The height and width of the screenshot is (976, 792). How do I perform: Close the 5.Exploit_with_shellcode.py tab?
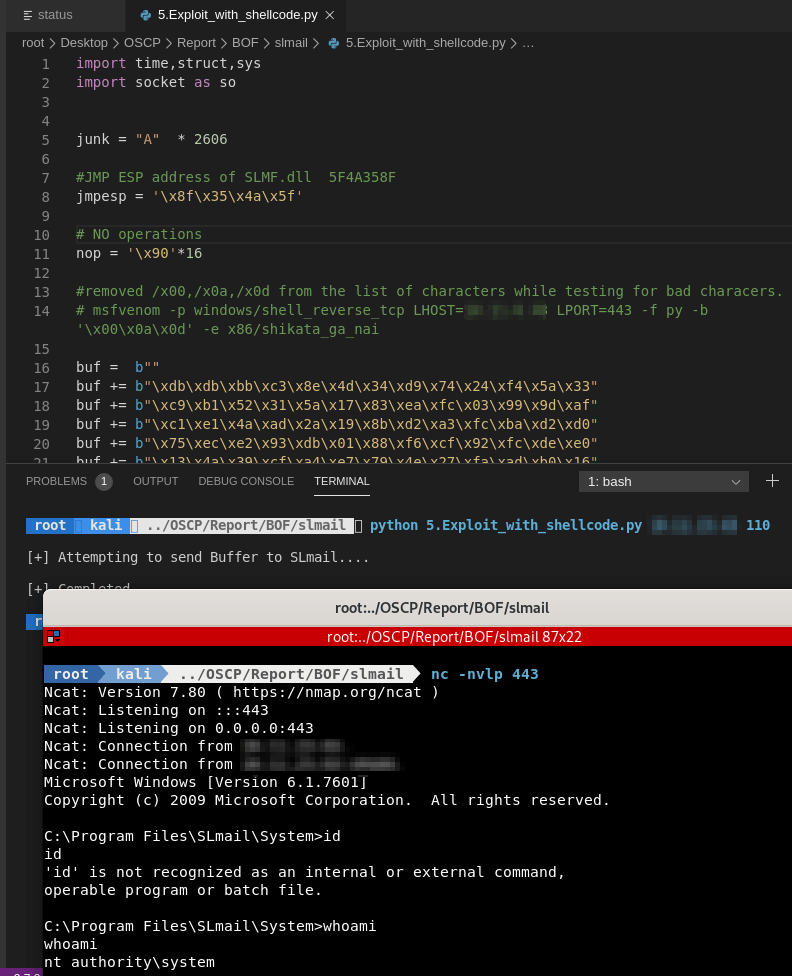330,15
